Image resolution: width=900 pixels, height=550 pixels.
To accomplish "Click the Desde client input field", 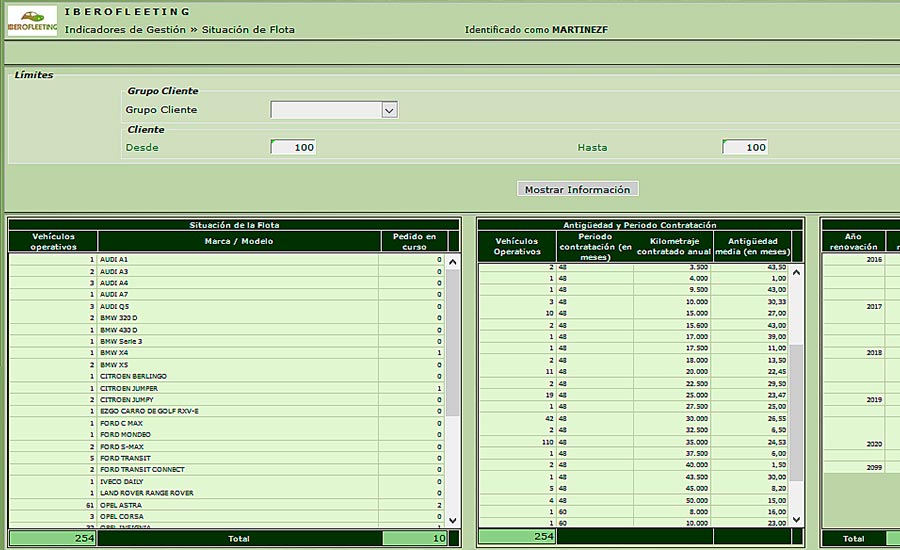I will [x=293, y=147].
